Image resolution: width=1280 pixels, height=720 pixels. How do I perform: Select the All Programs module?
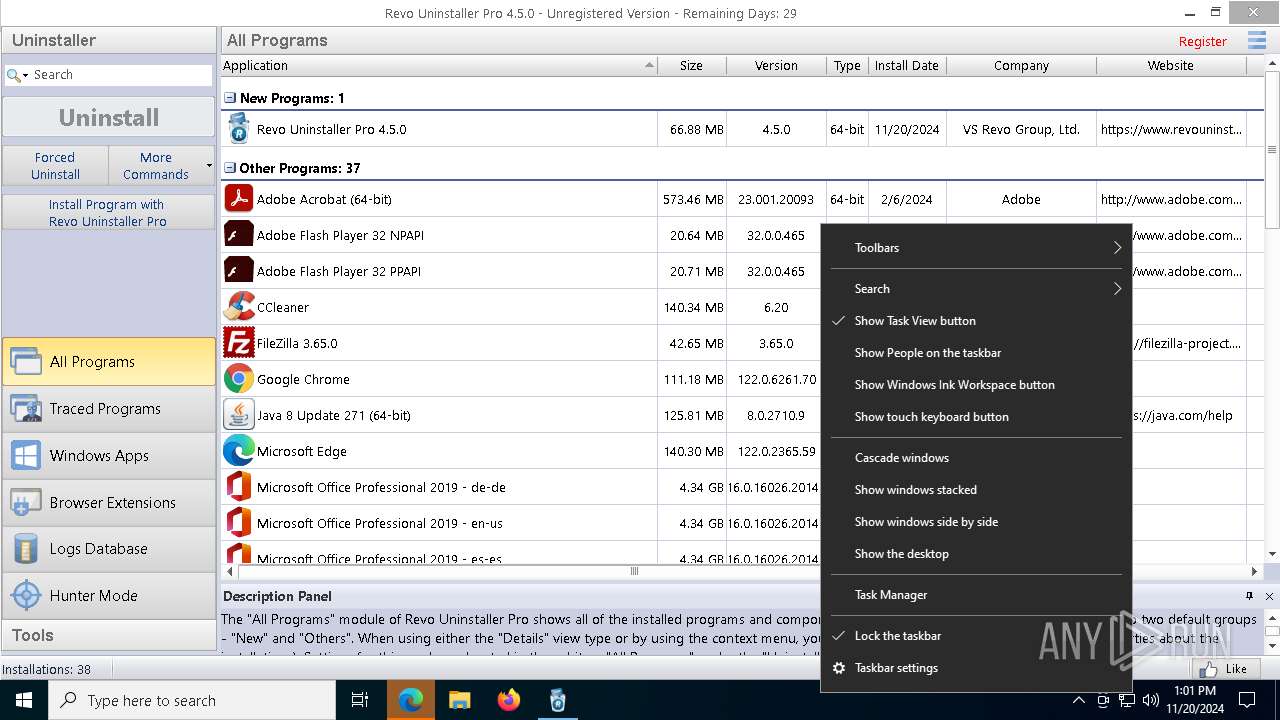pos(108,362)
